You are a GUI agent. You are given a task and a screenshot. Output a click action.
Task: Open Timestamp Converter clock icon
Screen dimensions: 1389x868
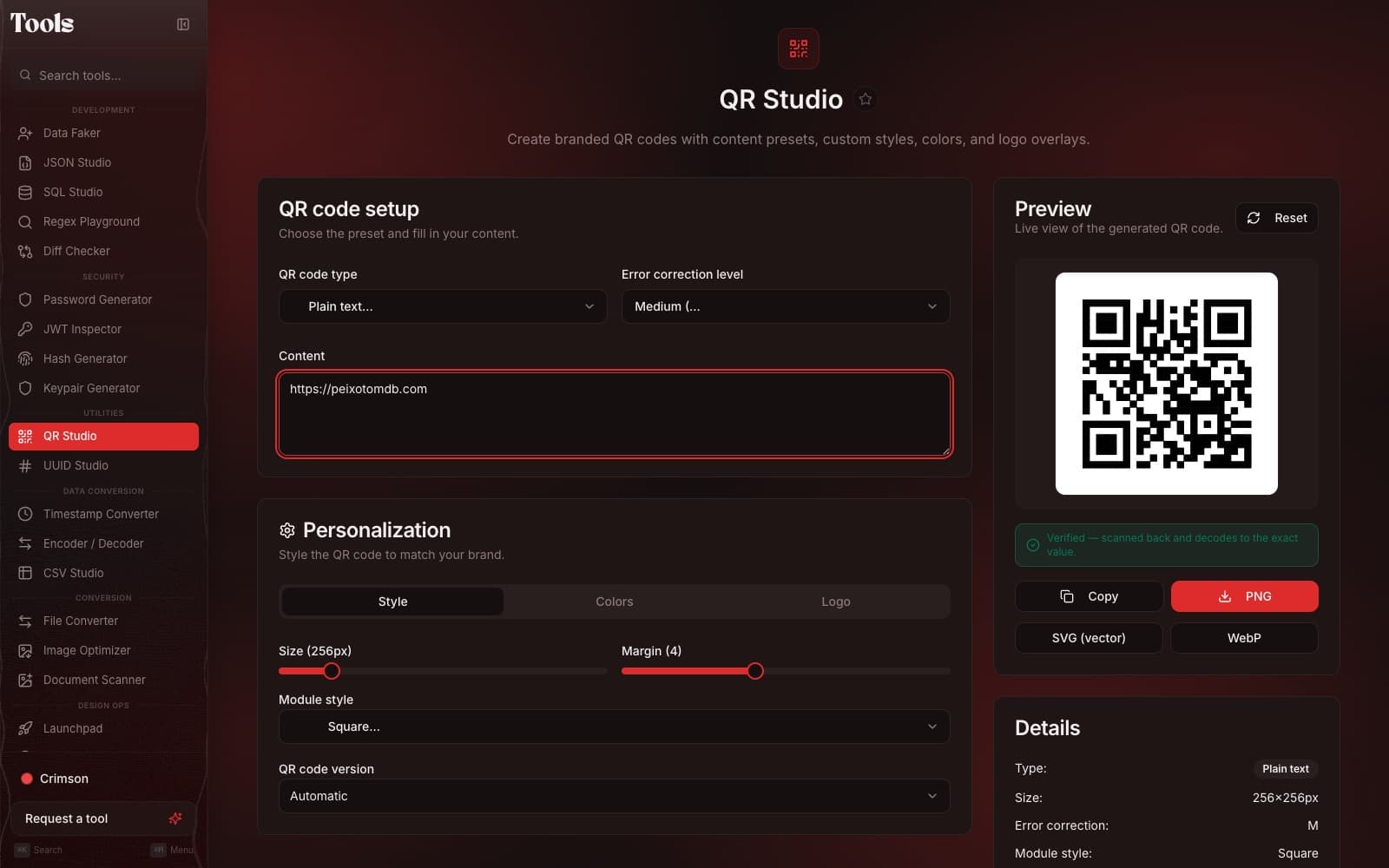[25, 514]
